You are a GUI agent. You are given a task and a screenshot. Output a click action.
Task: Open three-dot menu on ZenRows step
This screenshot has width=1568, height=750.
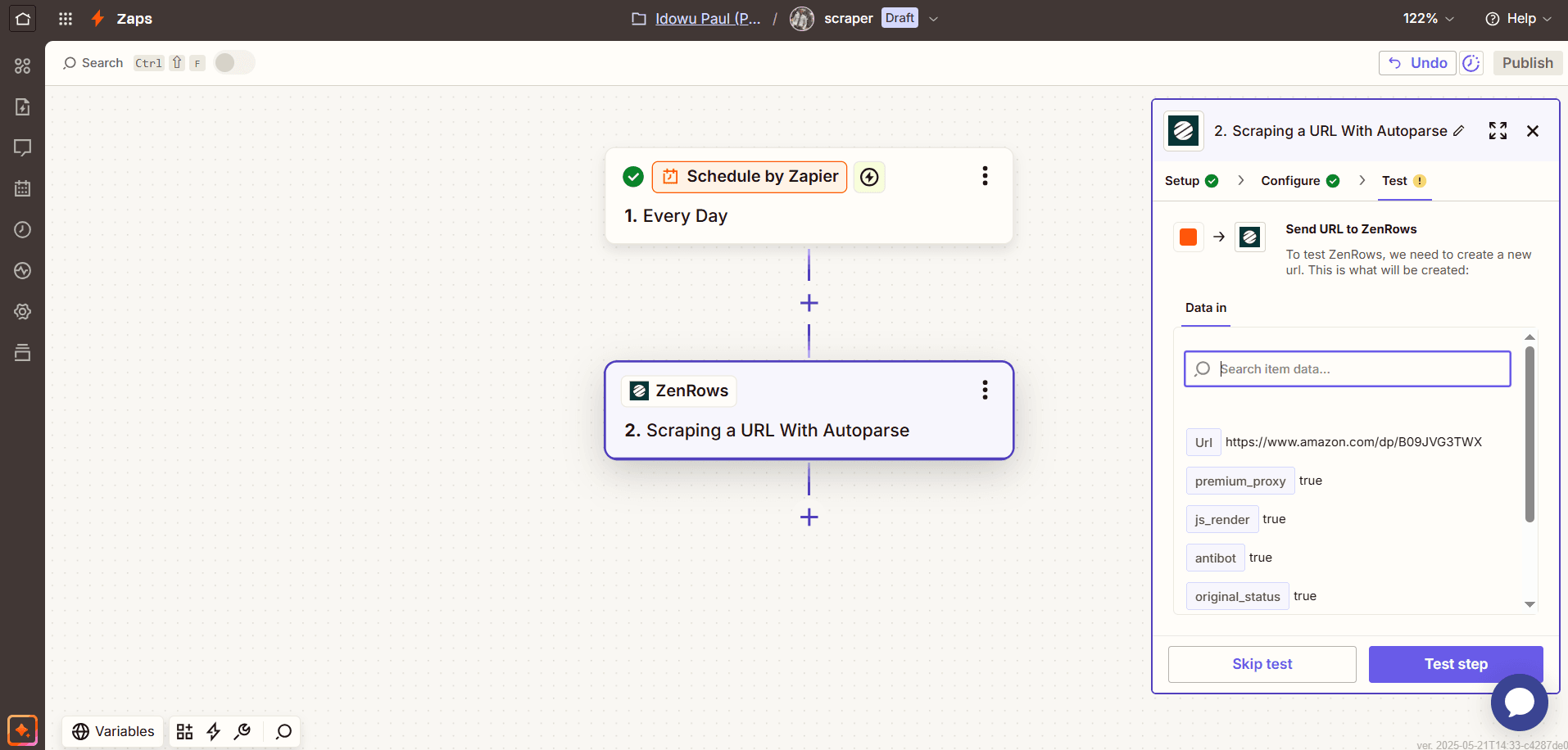click(x=985, y=390)
